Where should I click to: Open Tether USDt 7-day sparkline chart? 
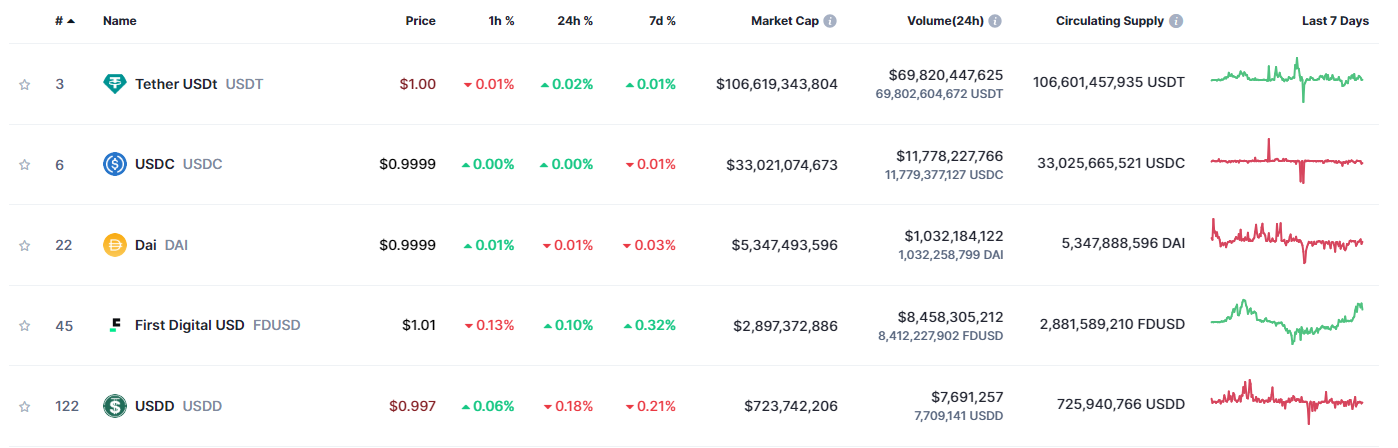[x=1286, y=80]
